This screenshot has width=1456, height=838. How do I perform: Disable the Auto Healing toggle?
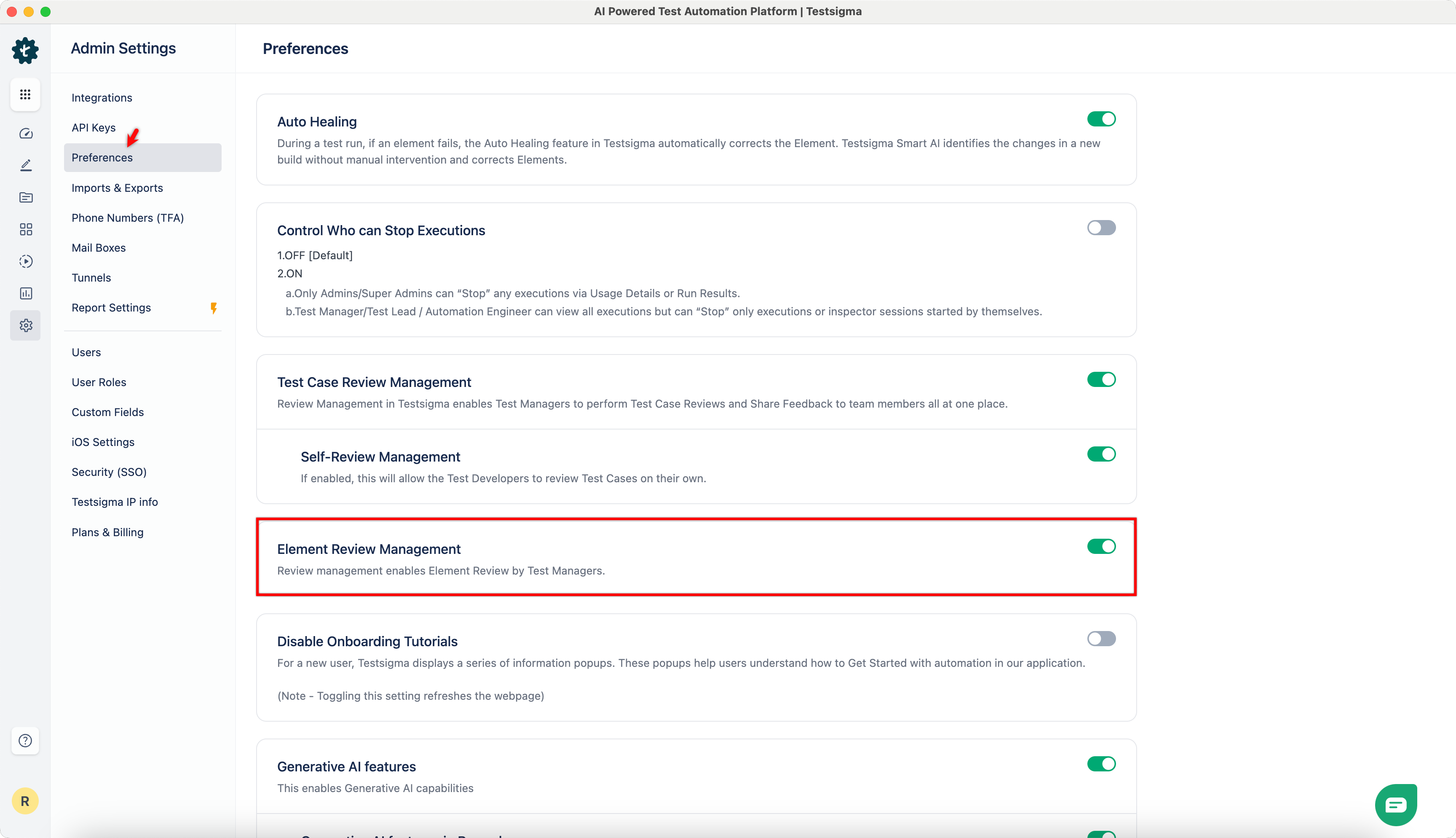point(1100,118)
